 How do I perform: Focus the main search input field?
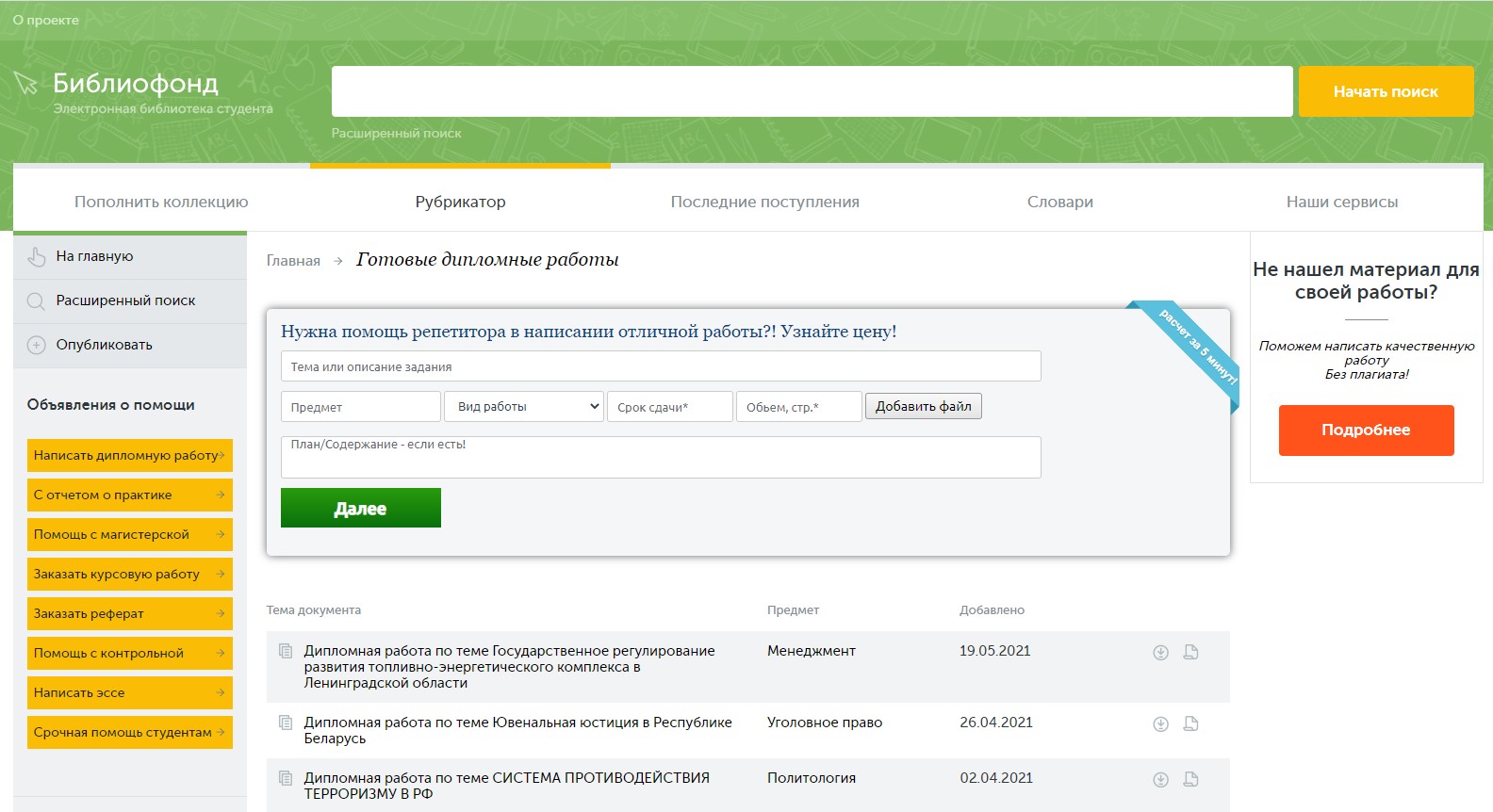(812, 91)
